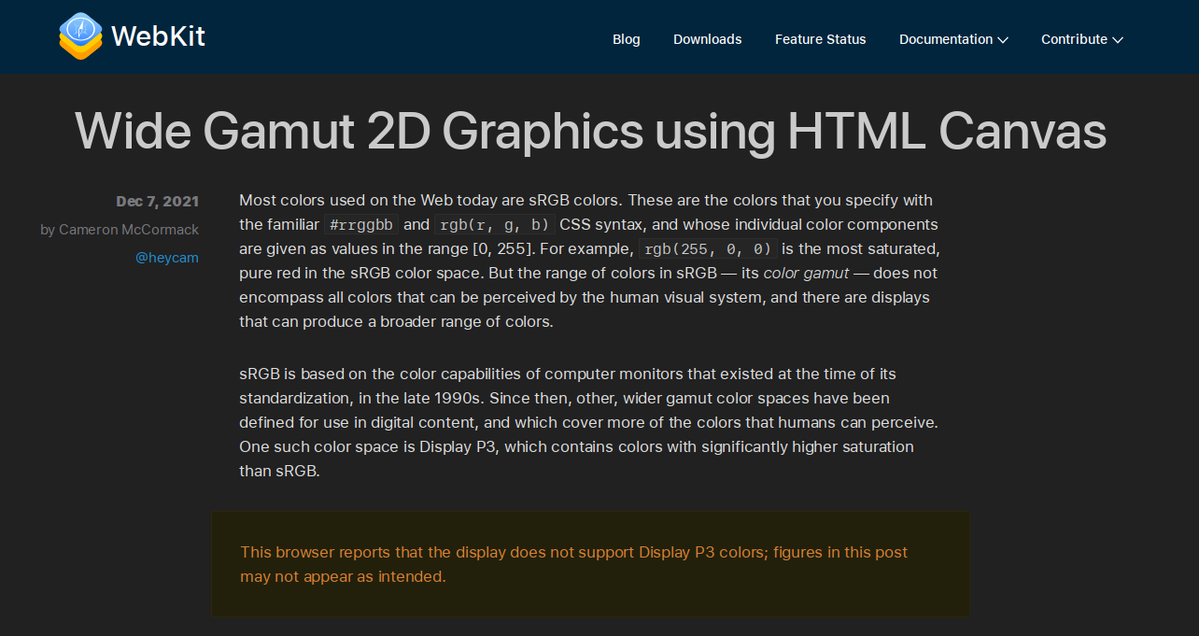The height and width of the screenshot is (636, 1199).
Task: Open the @heycam author profile link
Action: [167, 258]
